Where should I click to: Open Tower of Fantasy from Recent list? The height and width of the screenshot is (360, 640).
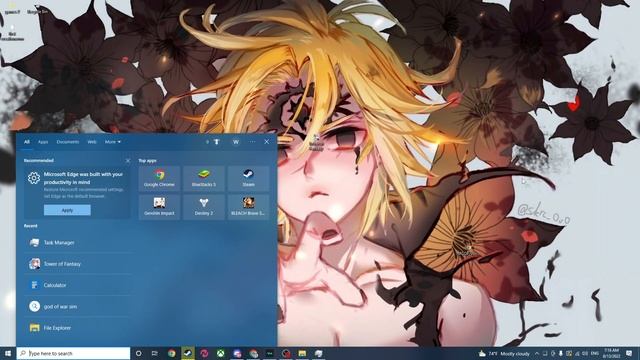pos(78,264)
